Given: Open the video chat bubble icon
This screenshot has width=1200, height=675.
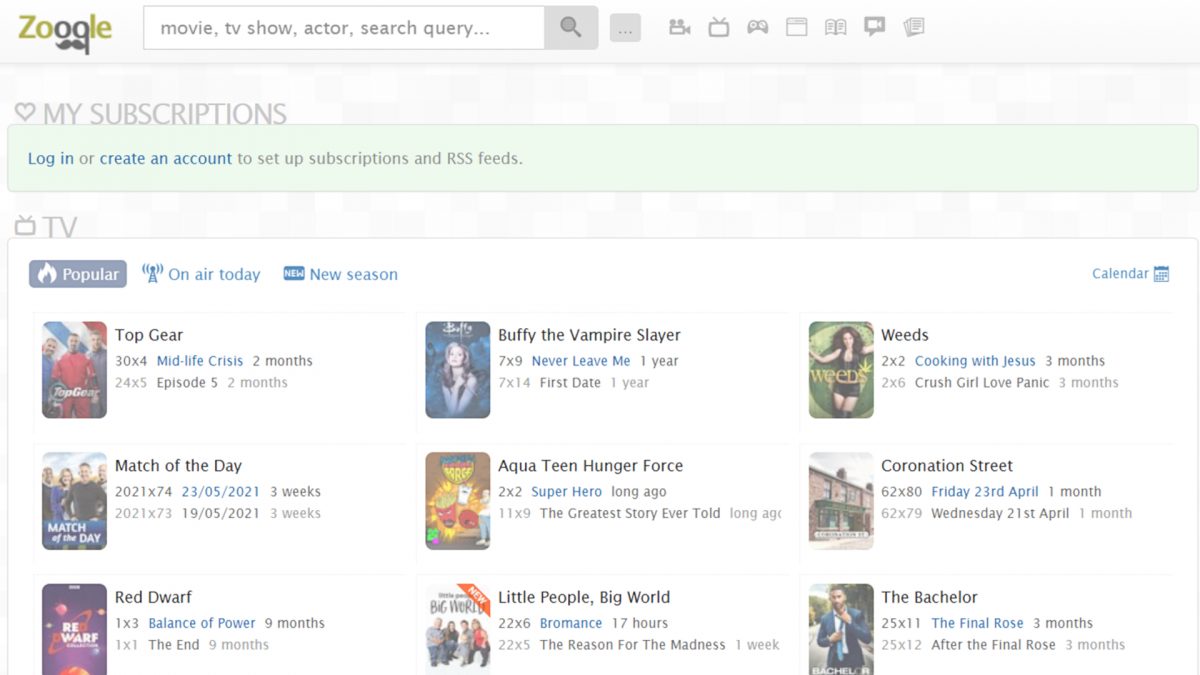Looking at the screenshot, I should pyautogui.click(x=875, y=27).
